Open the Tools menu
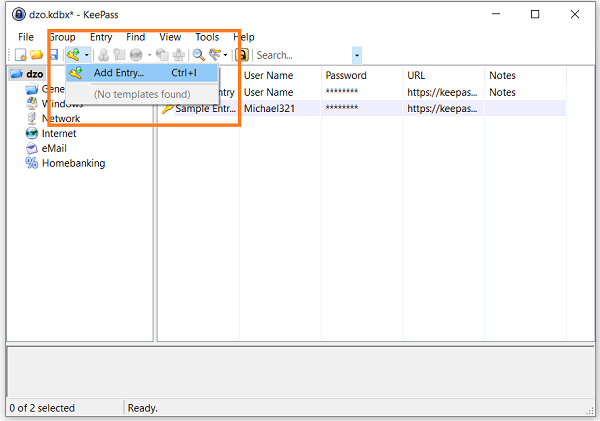This screenshot has width=600, height=421. click(x=207, y=37)
